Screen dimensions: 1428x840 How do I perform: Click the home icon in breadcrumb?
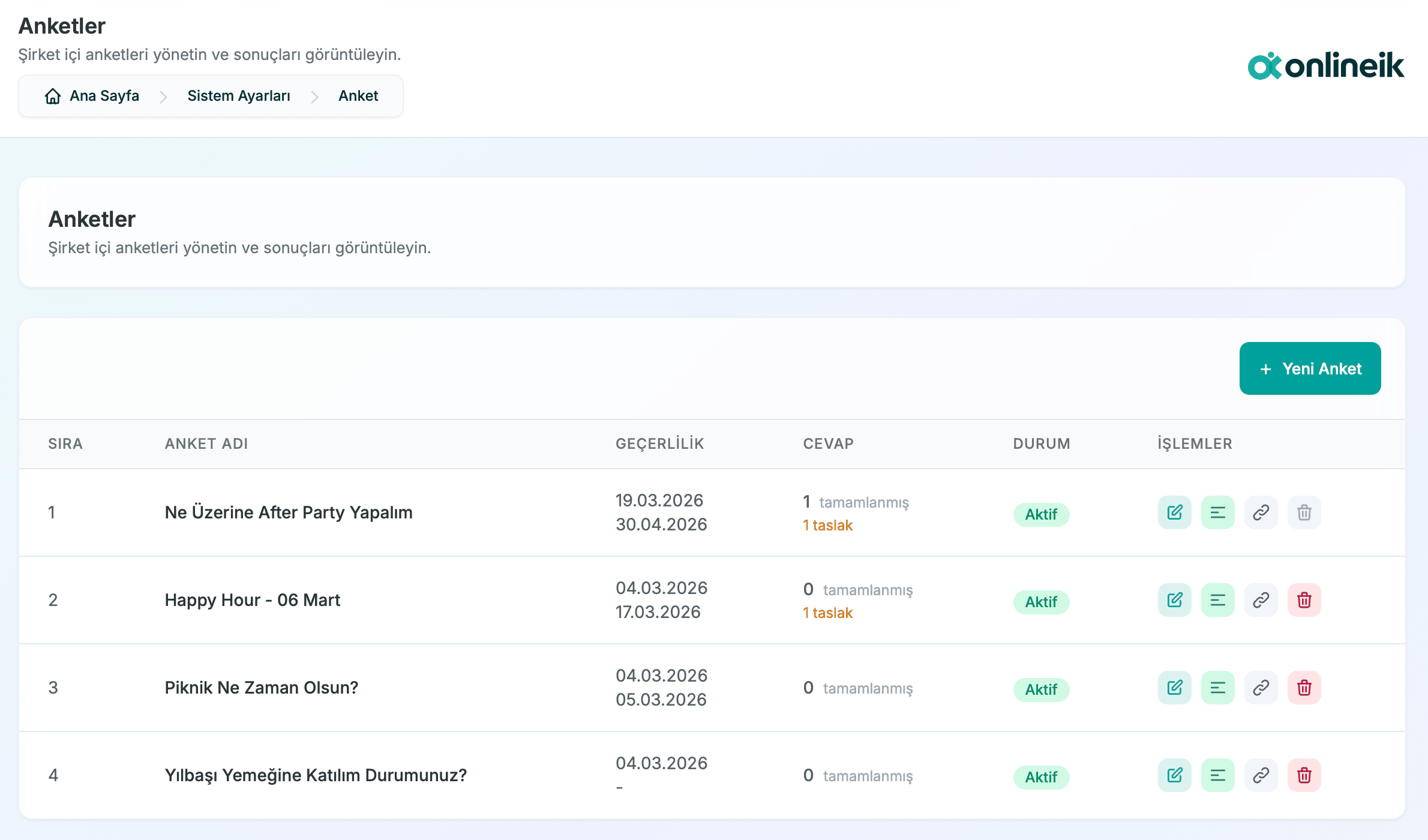point(53,96)
